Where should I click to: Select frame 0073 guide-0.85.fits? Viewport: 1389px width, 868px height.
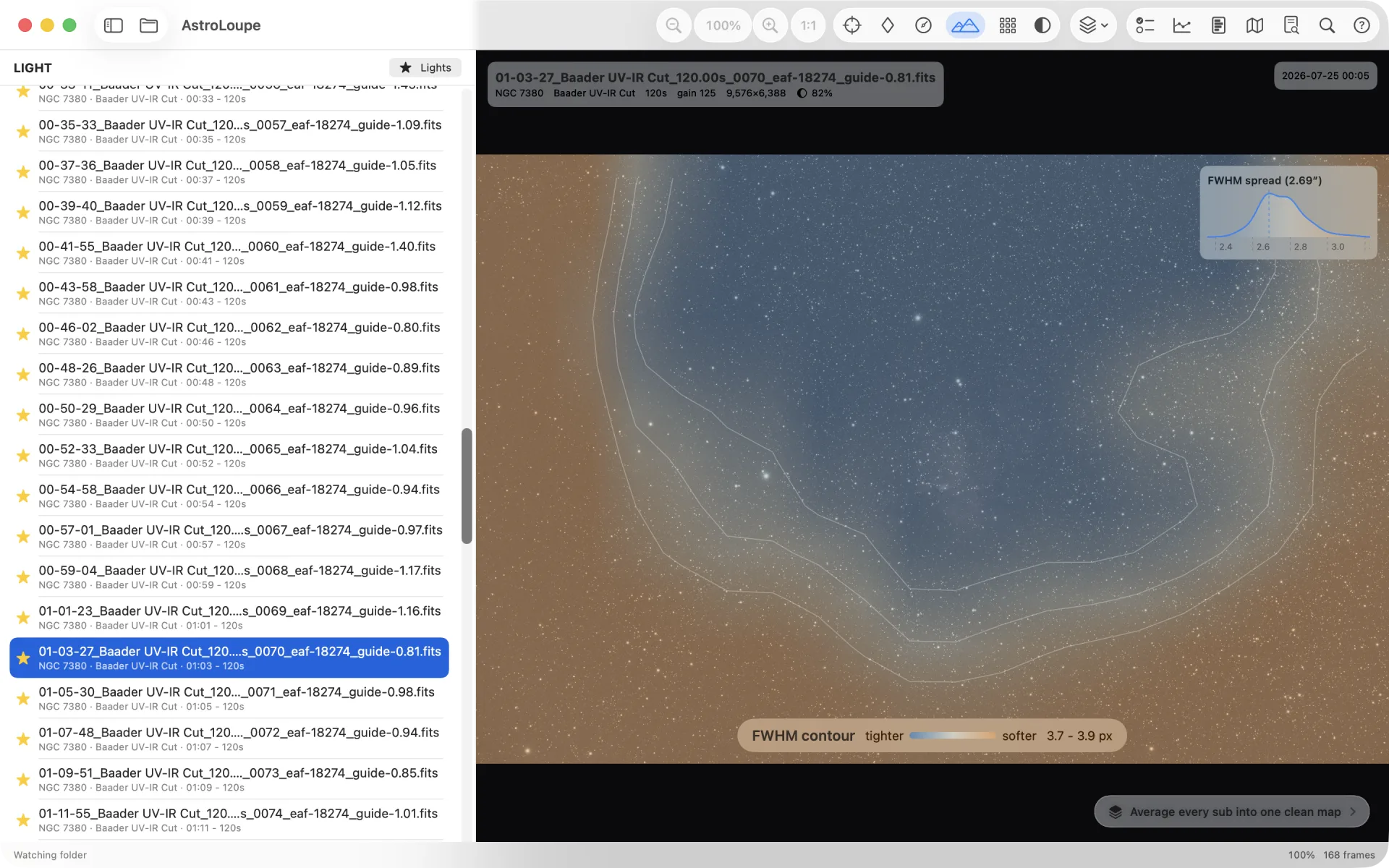coord(229,779)
